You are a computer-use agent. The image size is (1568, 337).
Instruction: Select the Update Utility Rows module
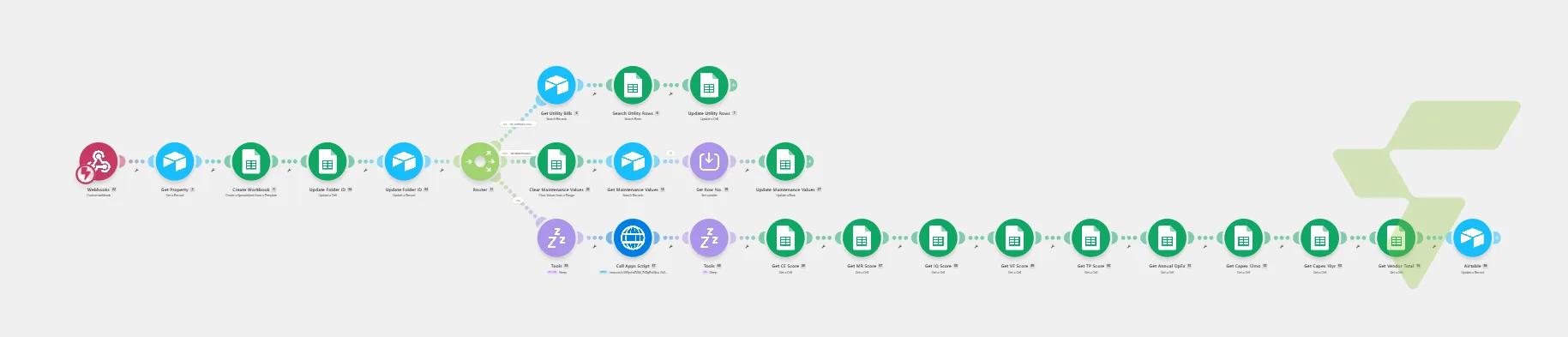pos(709,85)
